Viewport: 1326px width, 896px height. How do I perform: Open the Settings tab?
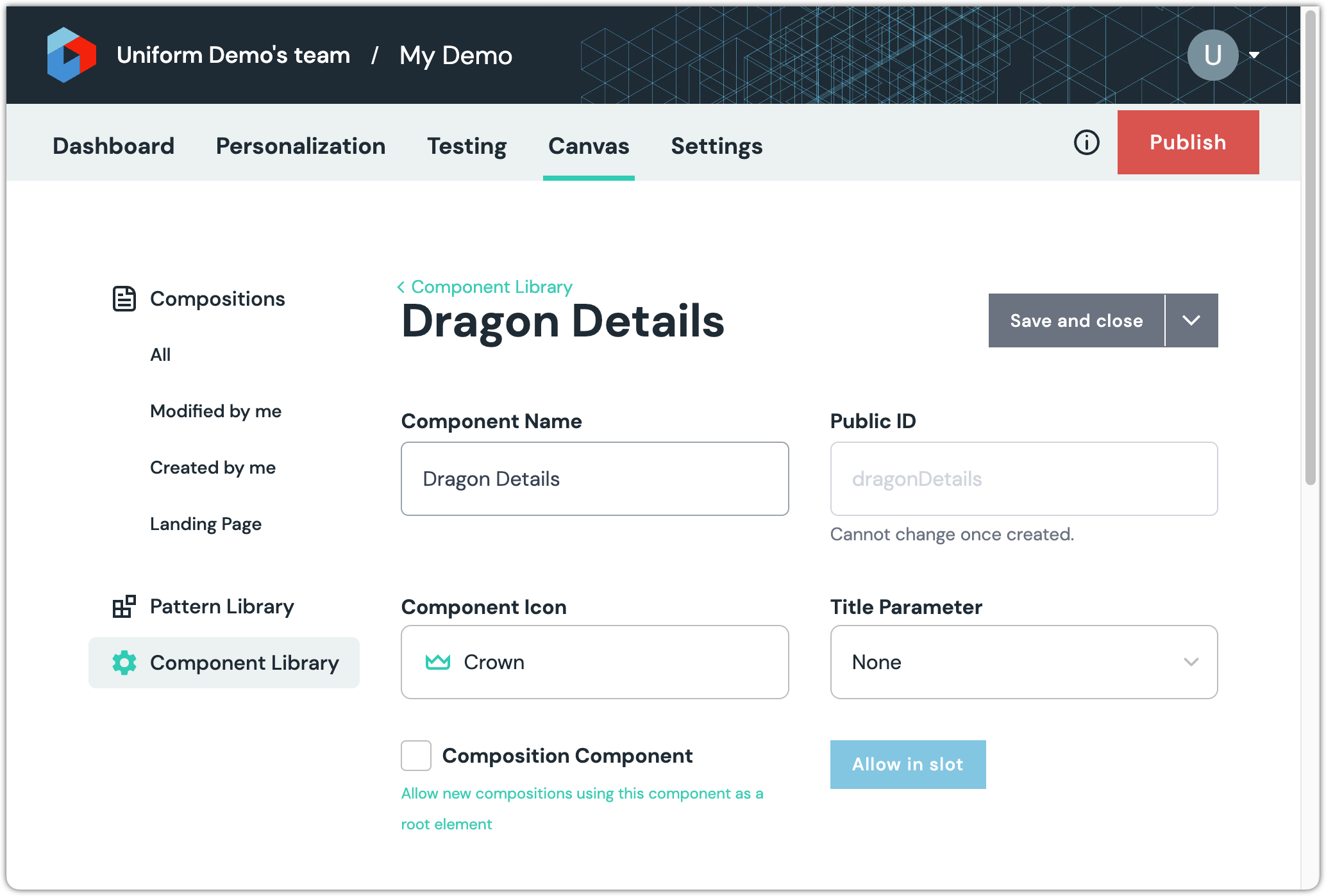(x=716, y=146)
